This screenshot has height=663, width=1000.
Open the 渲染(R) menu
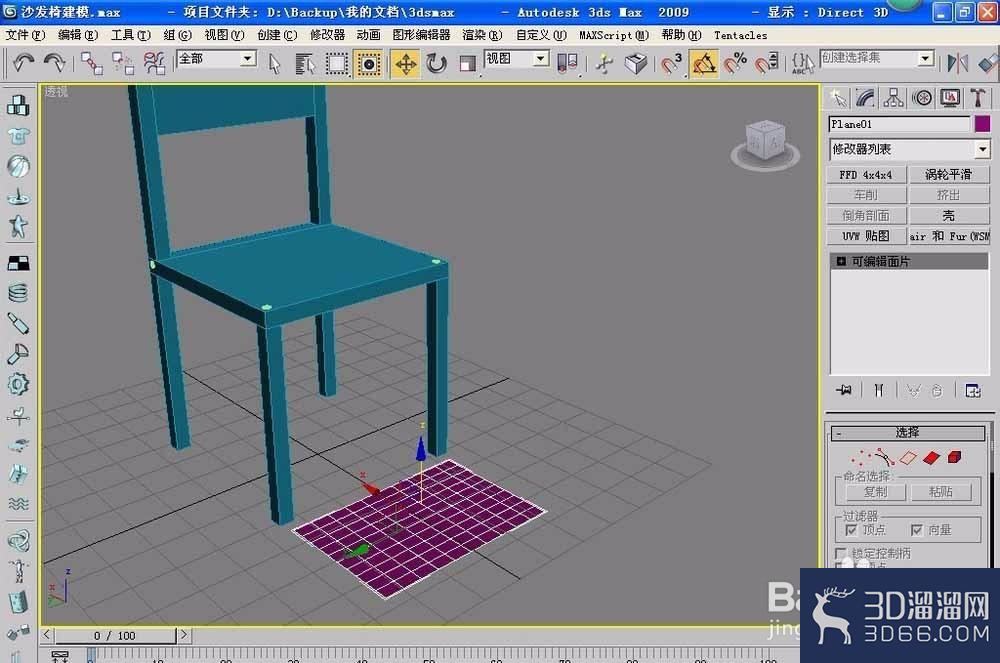(x=482, y=35)
